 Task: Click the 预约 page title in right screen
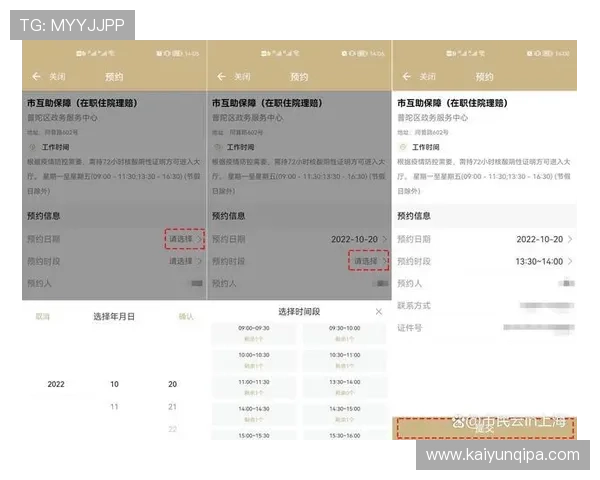click(484, 77)
